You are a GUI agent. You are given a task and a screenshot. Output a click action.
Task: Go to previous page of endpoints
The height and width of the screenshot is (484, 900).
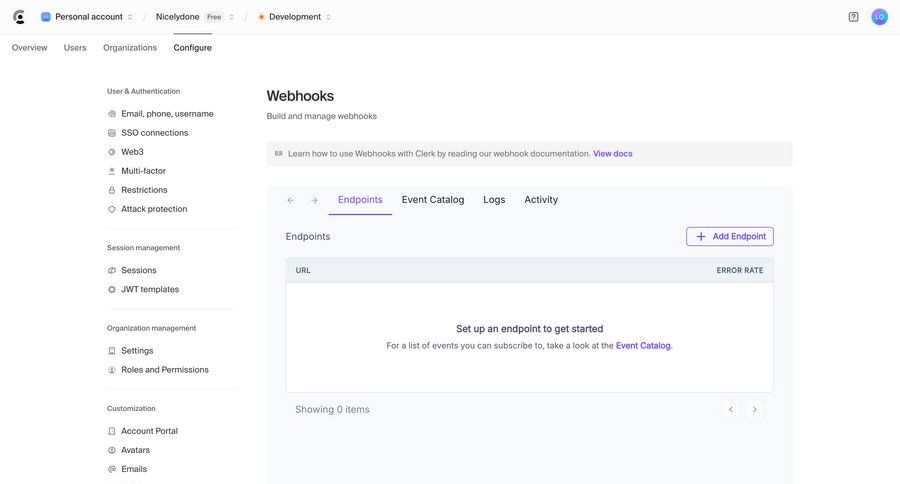tap(731, 409)
